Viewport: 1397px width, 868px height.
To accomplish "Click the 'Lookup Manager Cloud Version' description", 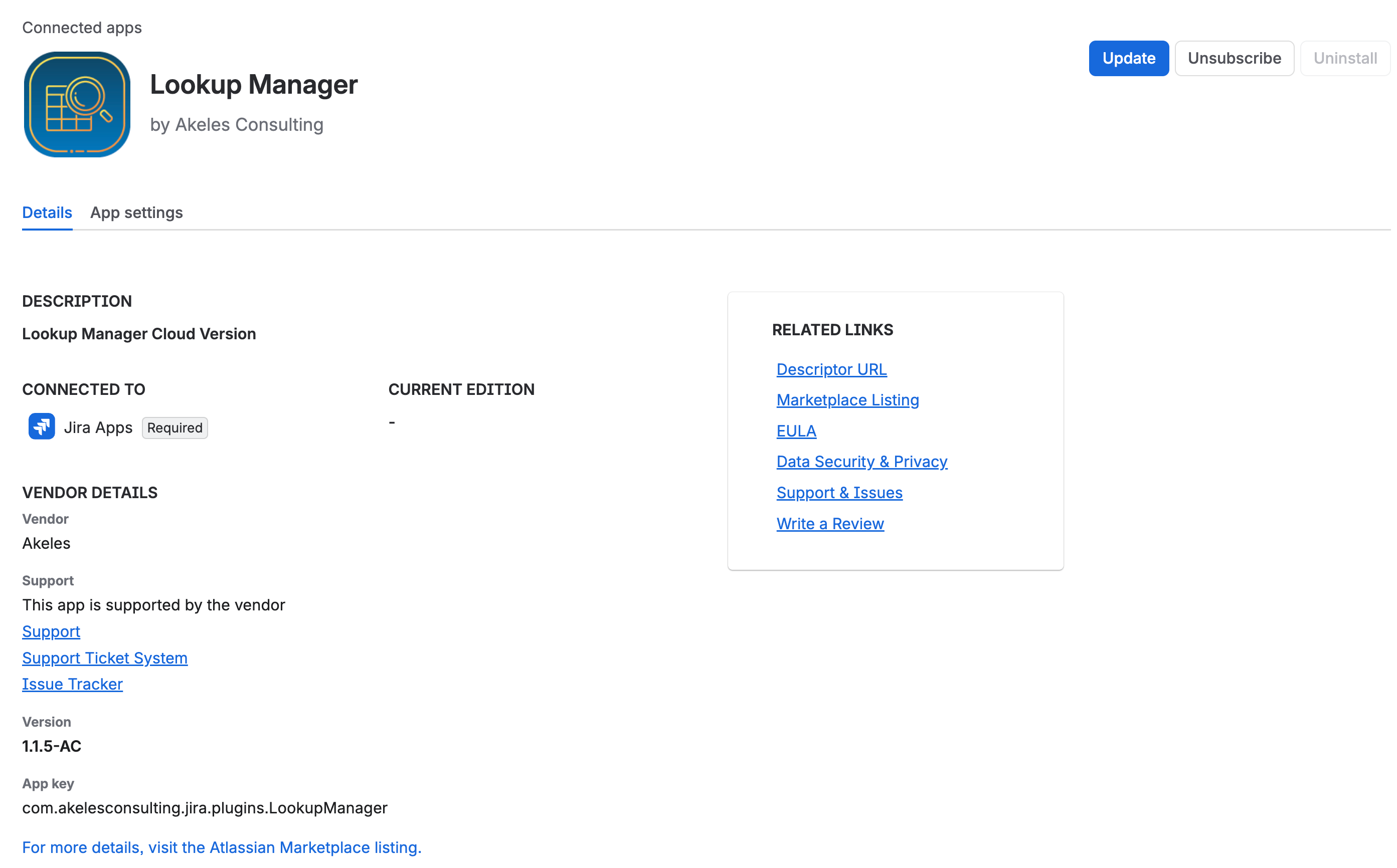I will 139,334.
